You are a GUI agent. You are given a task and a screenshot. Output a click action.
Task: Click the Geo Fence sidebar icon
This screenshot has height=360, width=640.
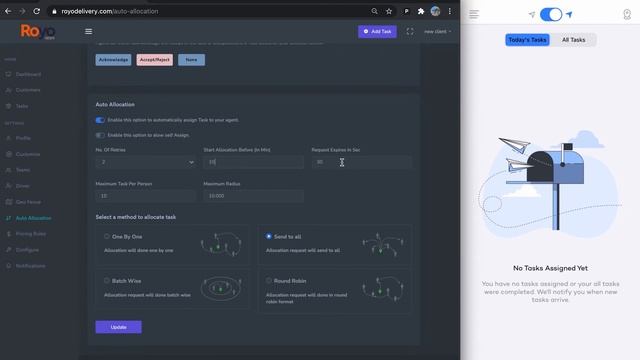[9, 202]
